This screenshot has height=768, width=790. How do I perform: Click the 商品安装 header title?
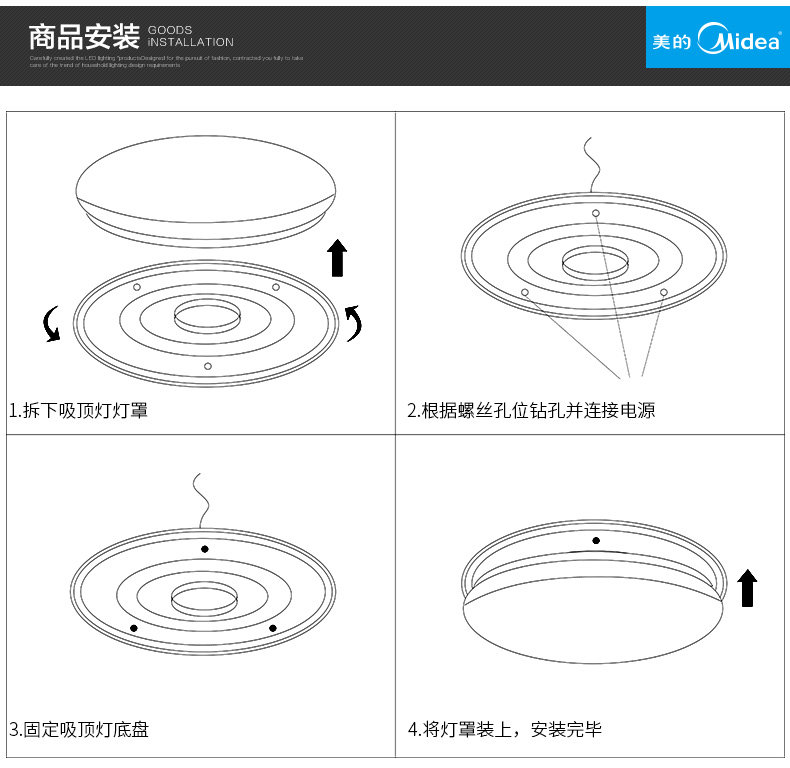[84, 37]
